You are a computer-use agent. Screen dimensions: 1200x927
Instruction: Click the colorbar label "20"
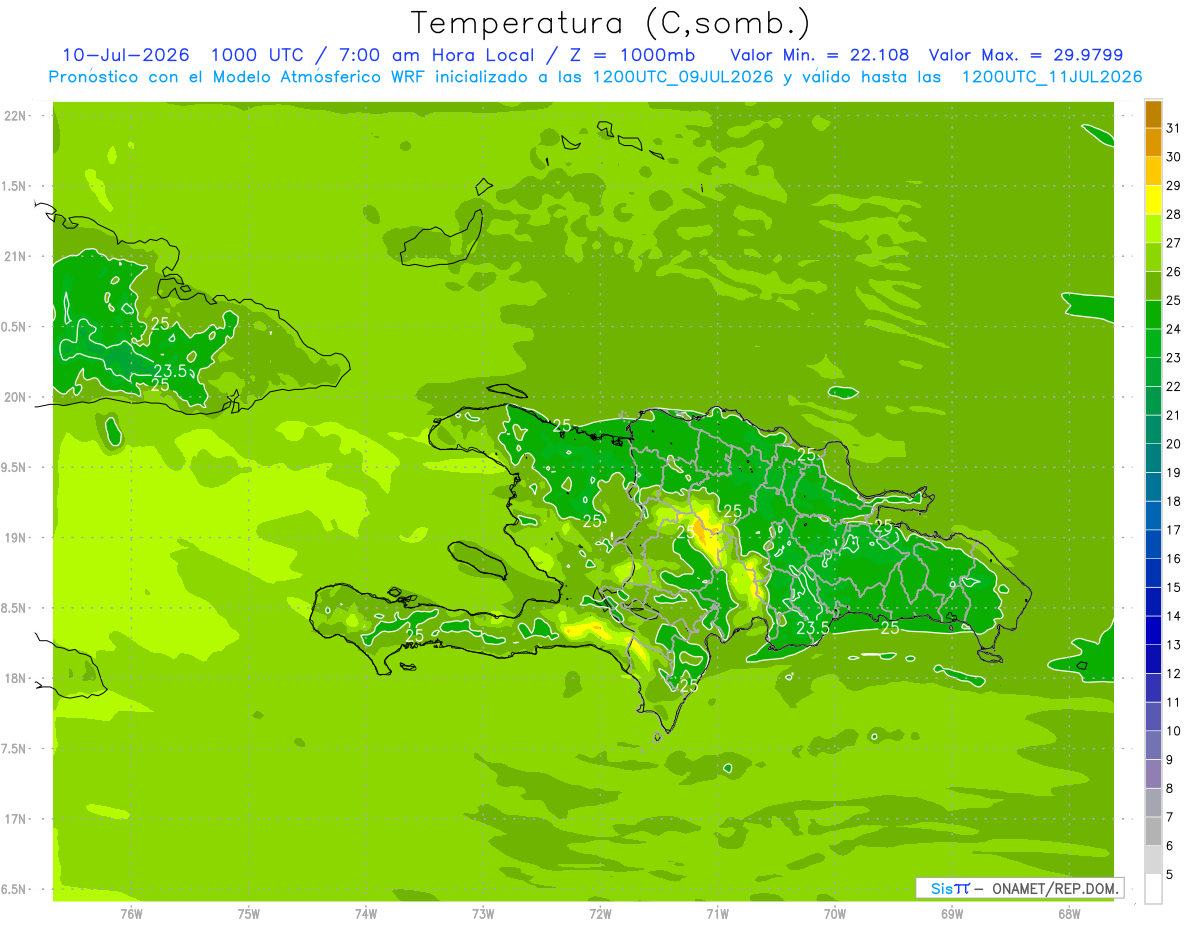tap(1174, 443)
